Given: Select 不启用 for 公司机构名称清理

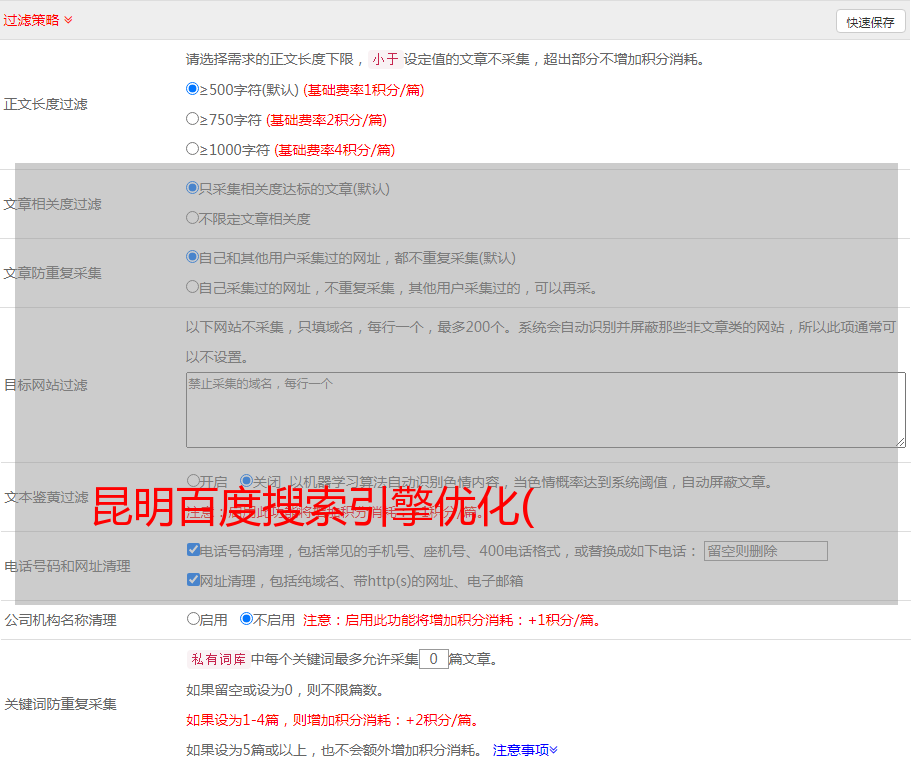Looking at the screenshot, I should tap(246, 619).
